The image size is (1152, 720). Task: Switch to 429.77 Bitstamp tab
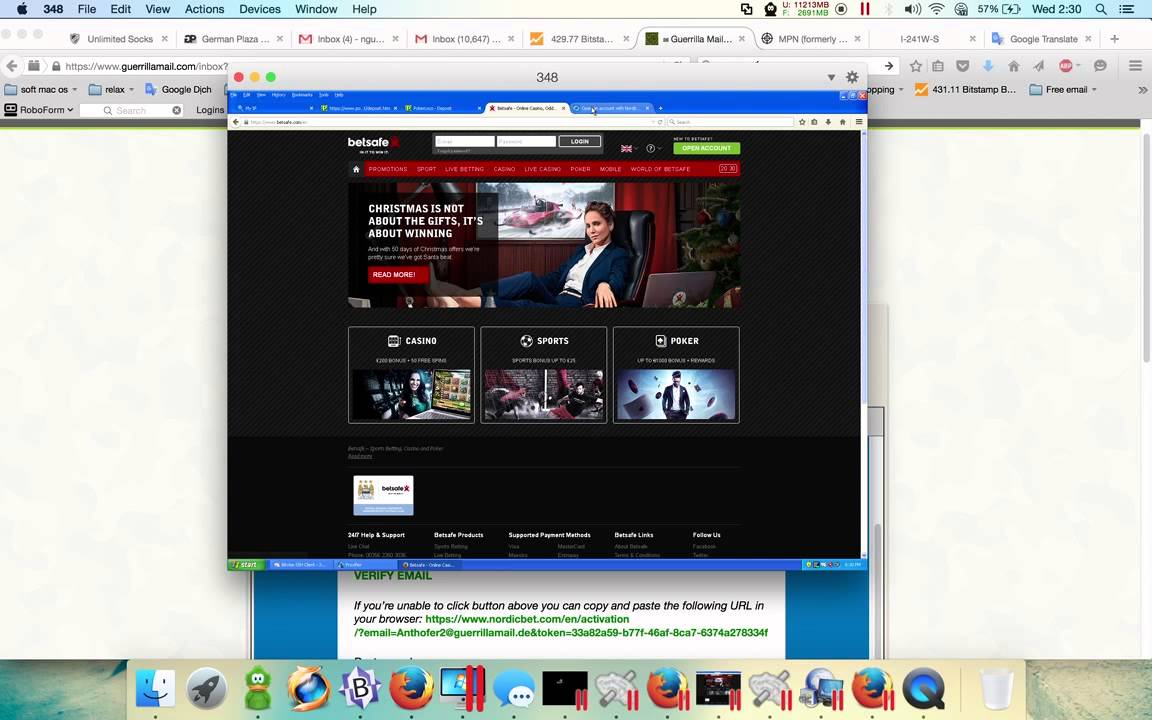(x=580, y=39)
